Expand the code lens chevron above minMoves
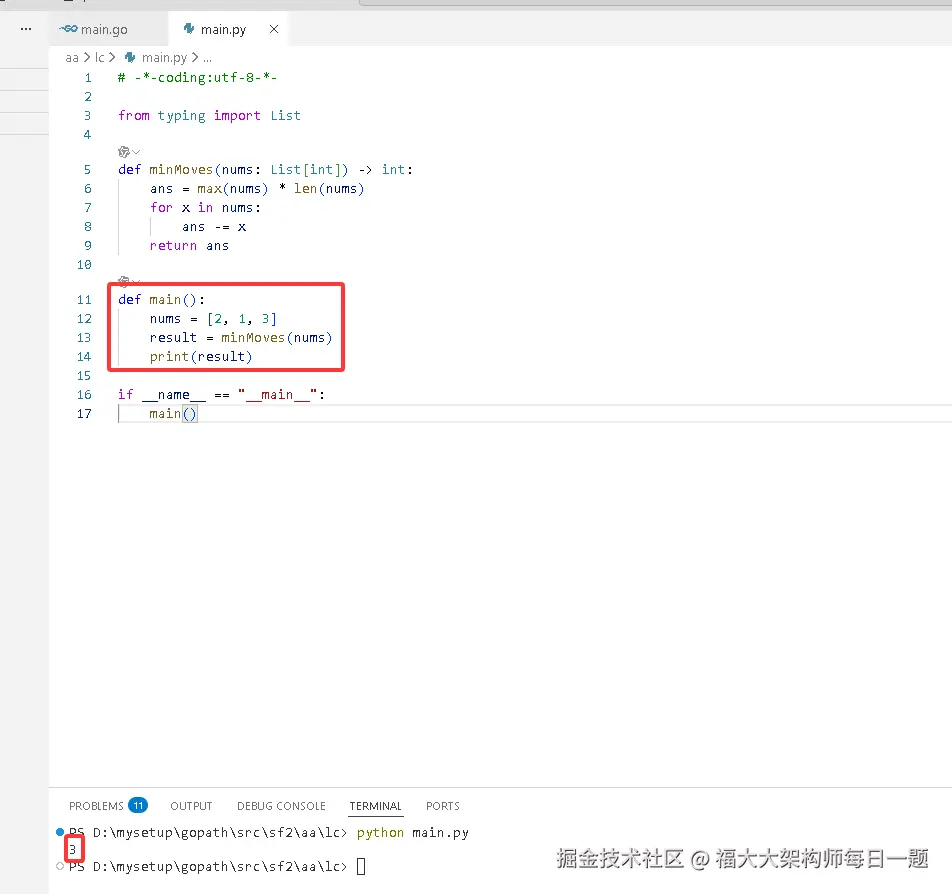 click(x=137, y=152)
